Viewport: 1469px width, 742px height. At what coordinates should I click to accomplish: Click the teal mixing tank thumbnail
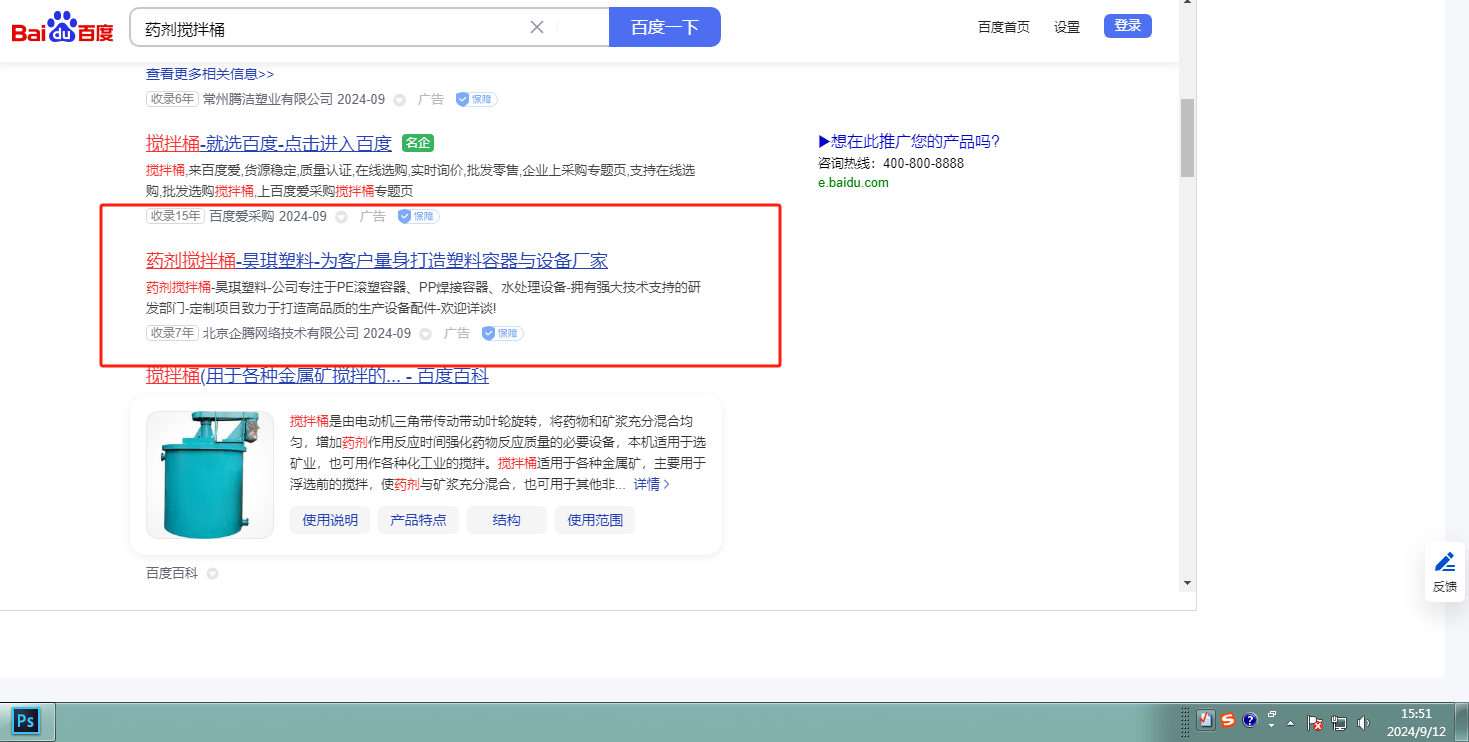point(210,475)
